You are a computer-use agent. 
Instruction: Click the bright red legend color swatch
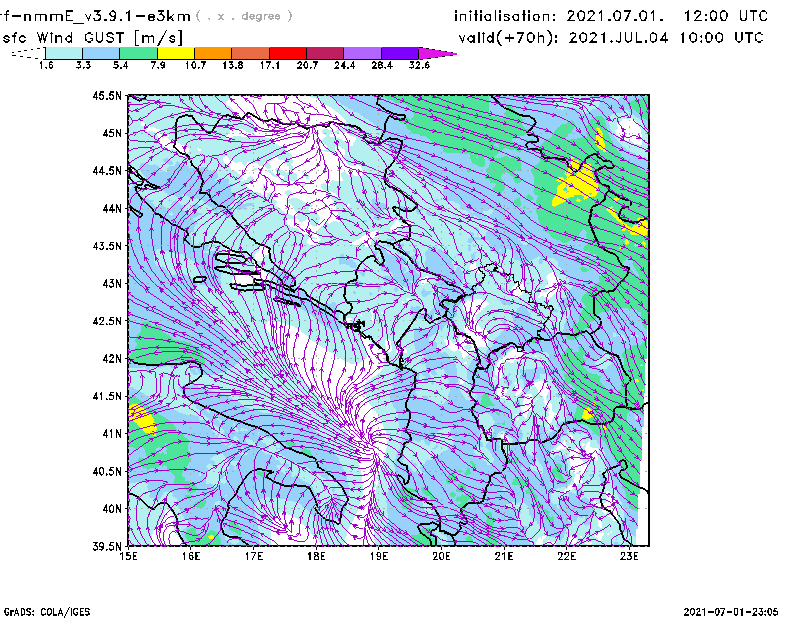(x=288, y=53)
